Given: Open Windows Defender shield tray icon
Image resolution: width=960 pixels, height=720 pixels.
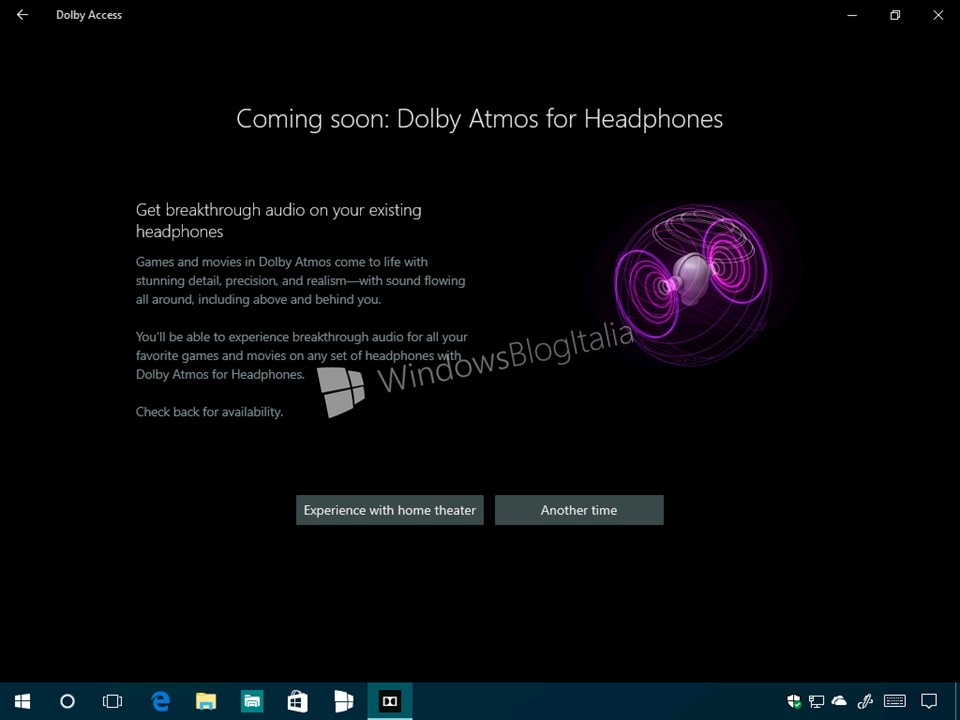Looking at the screenshot, I should coord(794,701).
